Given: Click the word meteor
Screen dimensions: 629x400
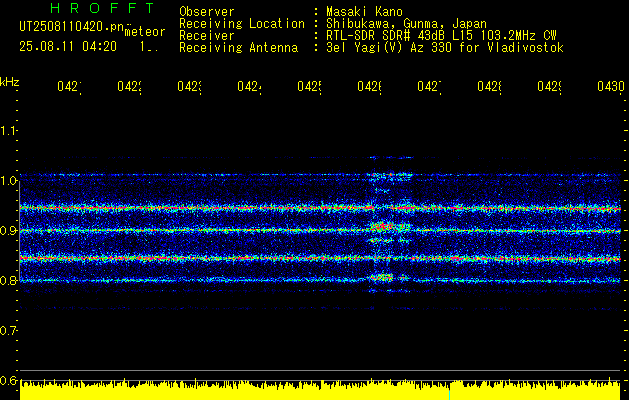Looking at the screenshot, I should click(x=145, y=32).
